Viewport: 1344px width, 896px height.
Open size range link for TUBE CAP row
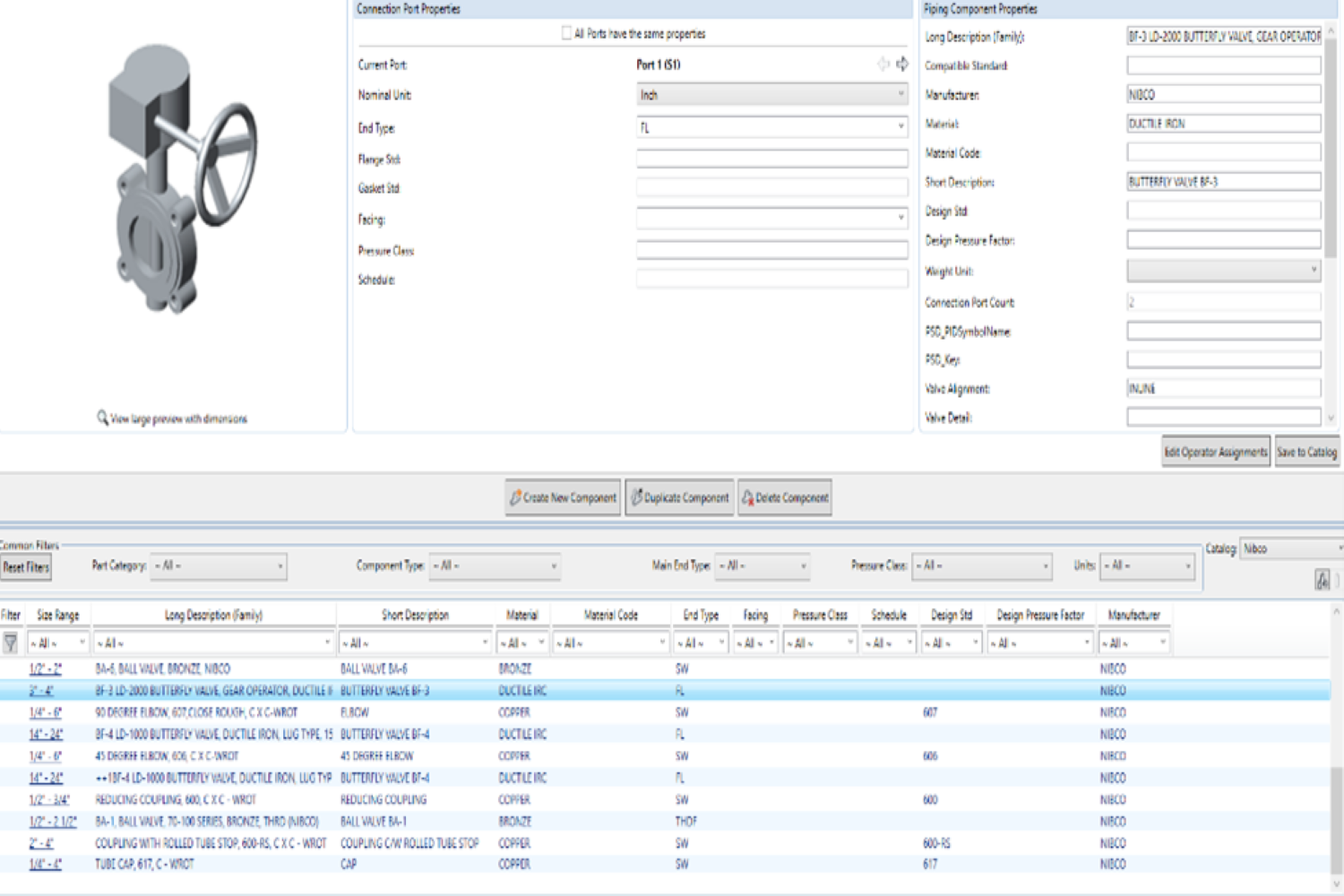tap(45, 865)
